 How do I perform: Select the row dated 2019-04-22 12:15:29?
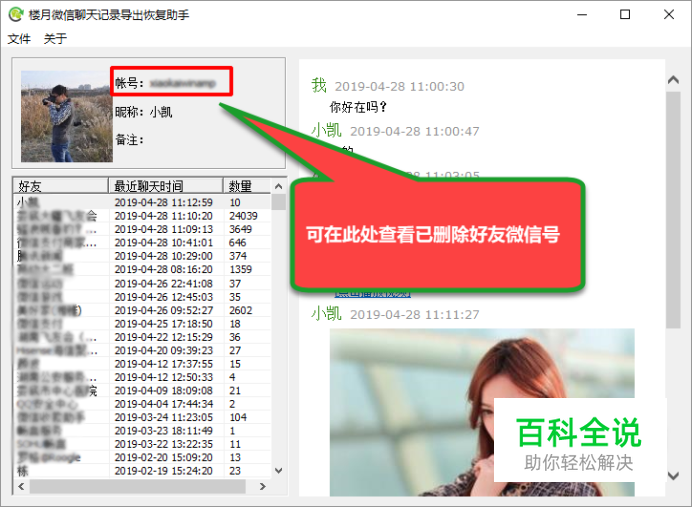pos(142,337)
